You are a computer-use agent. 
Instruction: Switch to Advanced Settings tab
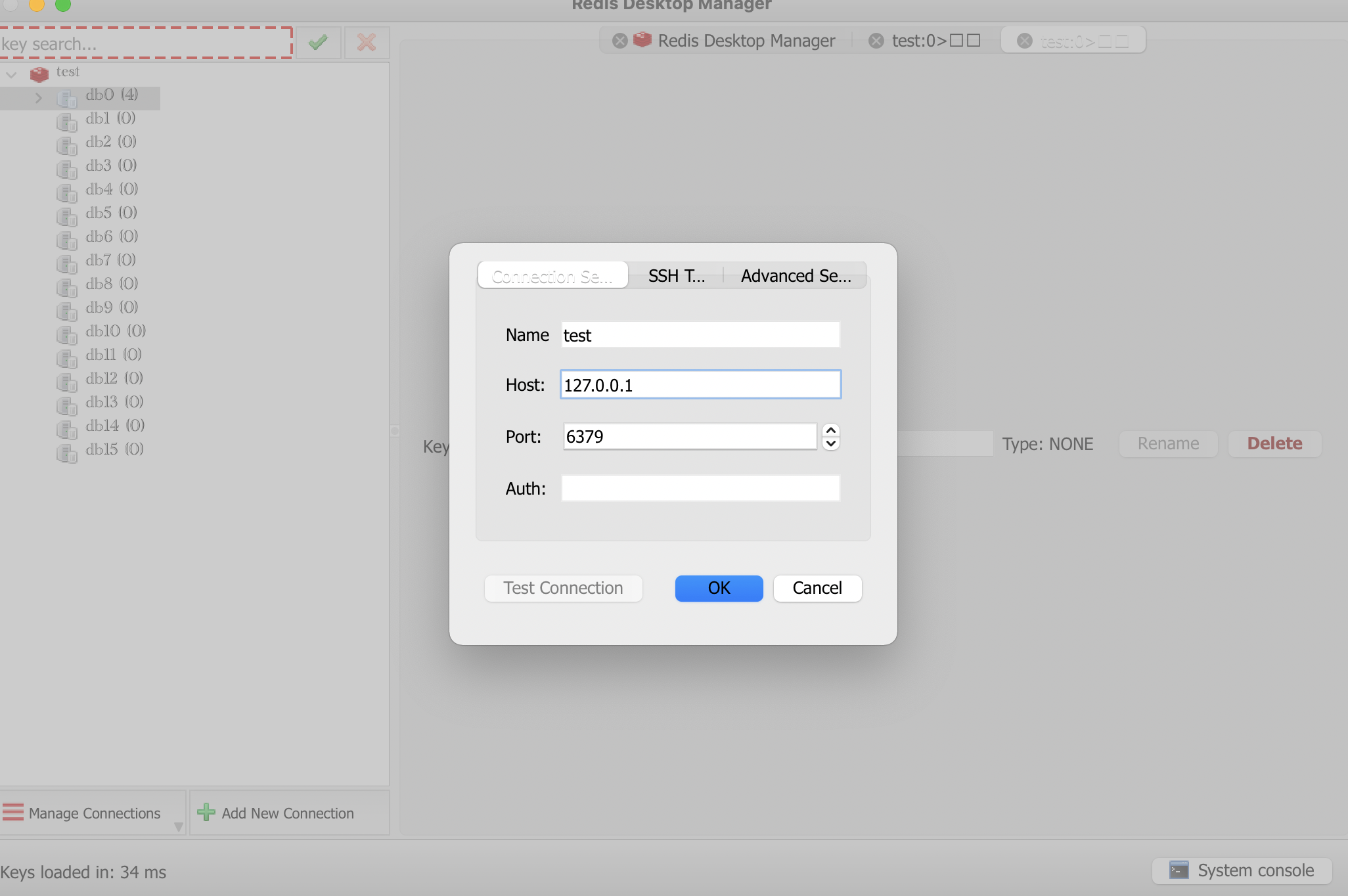[796, 276]
